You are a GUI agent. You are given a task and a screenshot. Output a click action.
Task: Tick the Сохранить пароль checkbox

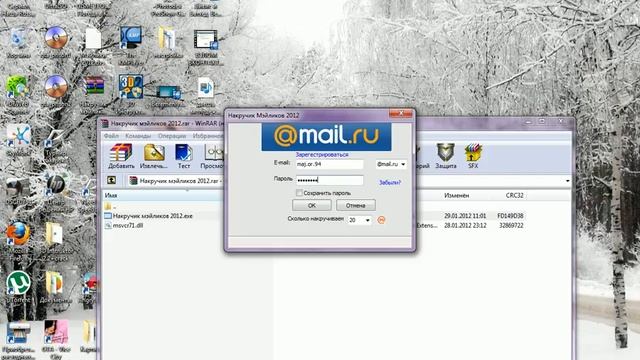click(x=299, y=193)
